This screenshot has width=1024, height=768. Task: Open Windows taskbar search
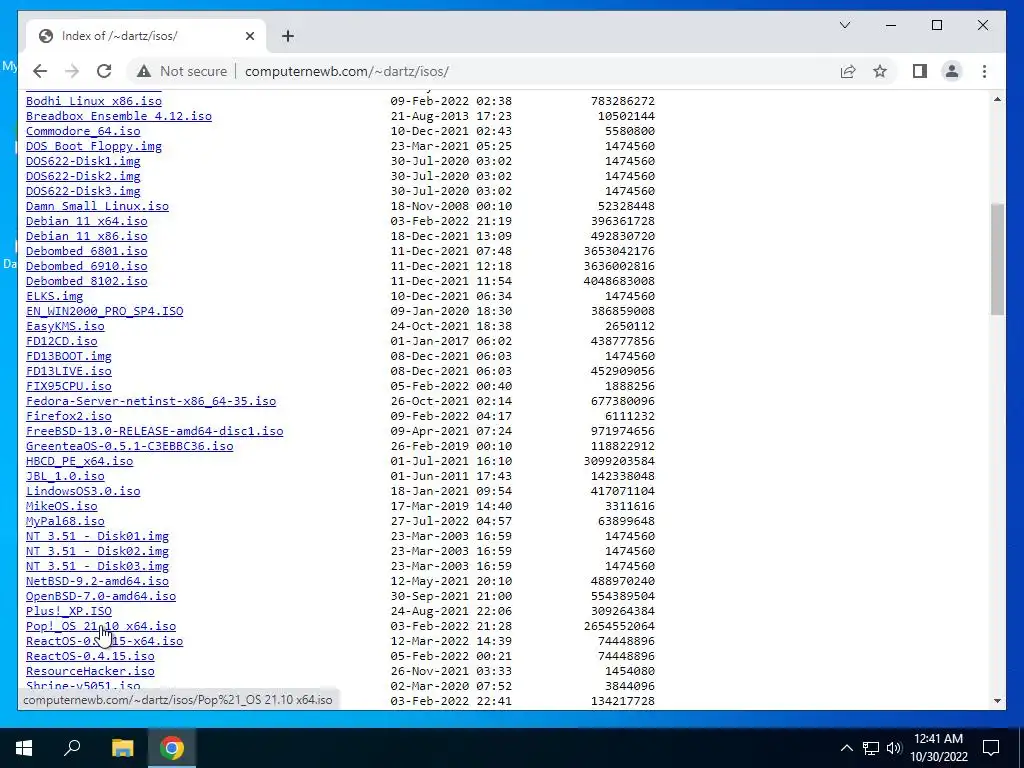pyautogui.click(x=72, y=748)
